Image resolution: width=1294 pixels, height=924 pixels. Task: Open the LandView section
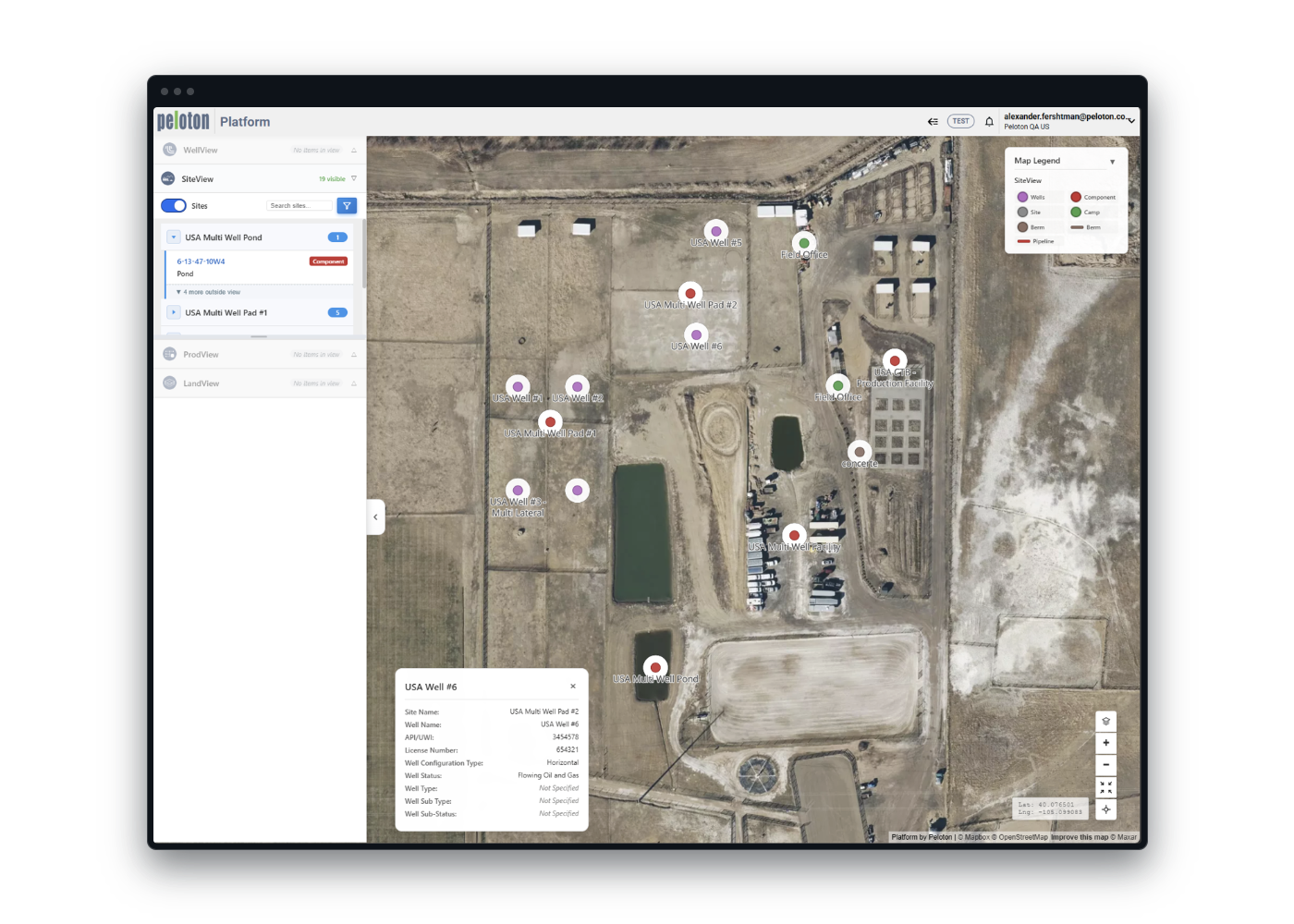click(260, 383)
